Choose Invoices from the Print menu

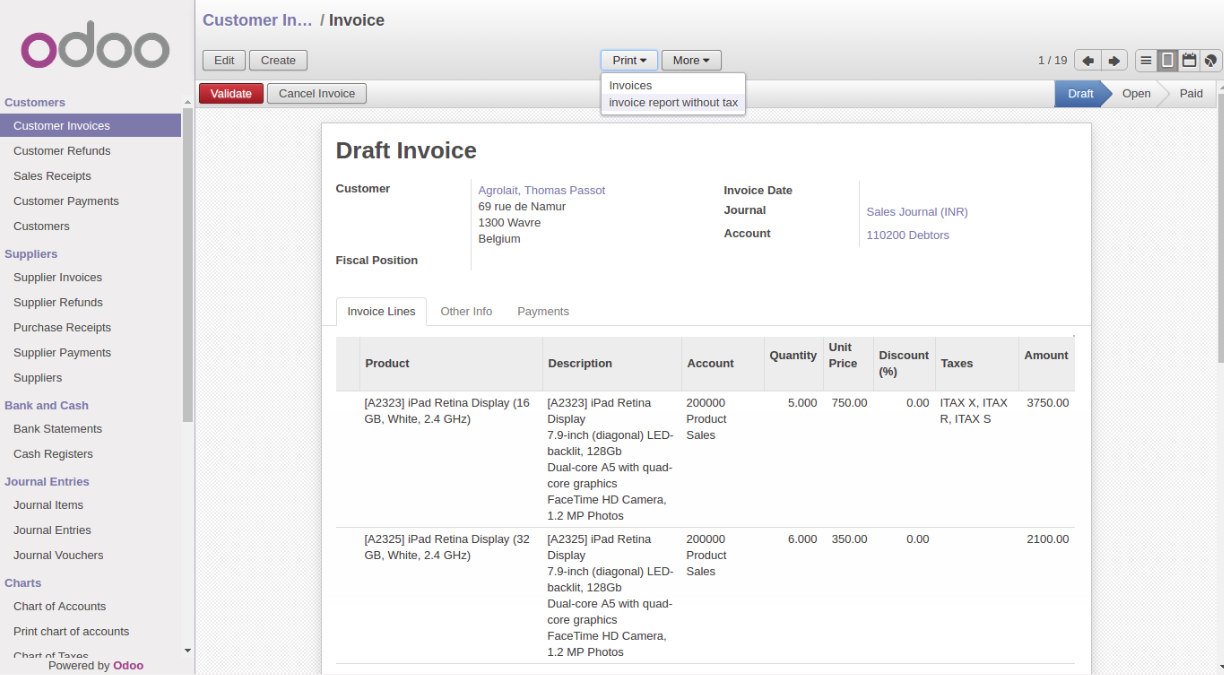pos(673,86)
